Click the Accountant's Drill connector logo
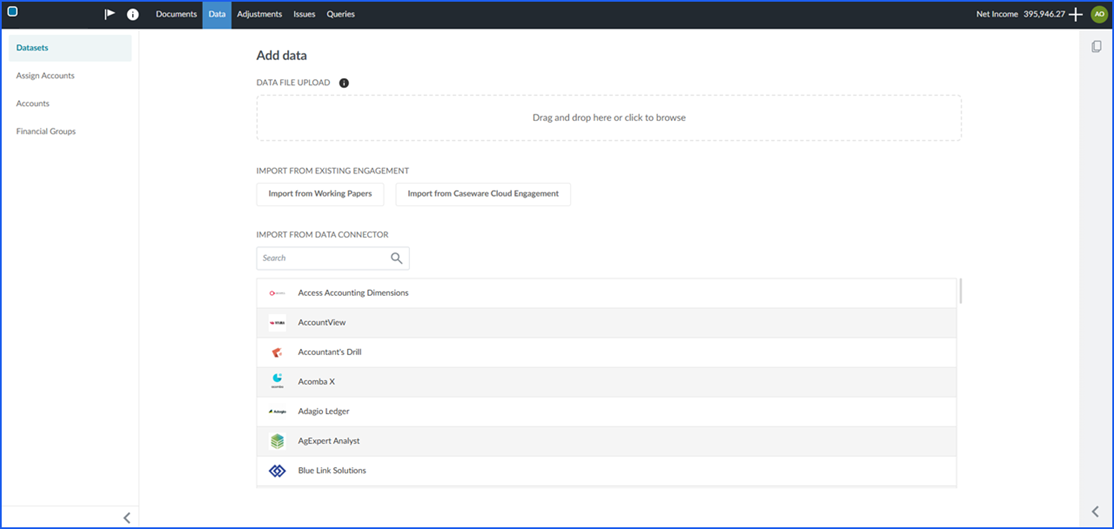The height and width of the screenshot is (529, 1114). pos(277,352)
